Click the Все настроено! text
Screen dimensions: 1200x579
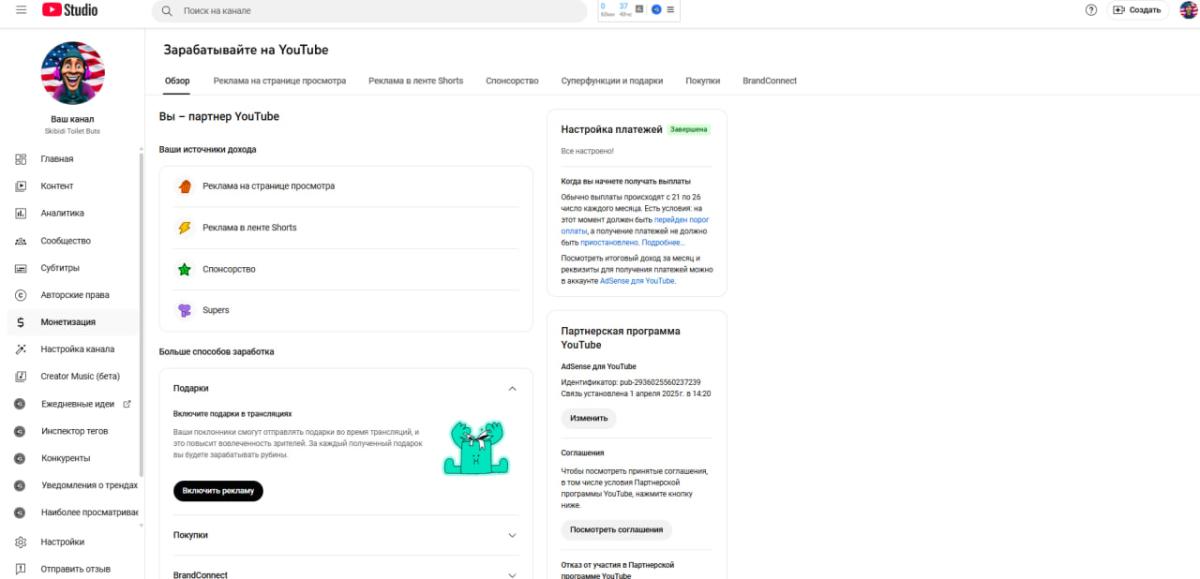588,151
